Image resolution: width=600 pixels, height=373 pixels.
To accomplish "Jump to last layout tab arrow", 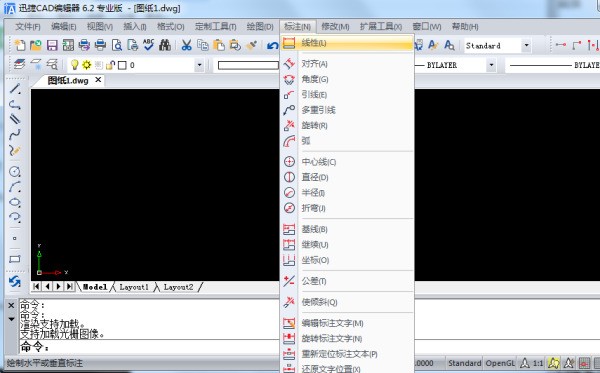I will [69, 286].
